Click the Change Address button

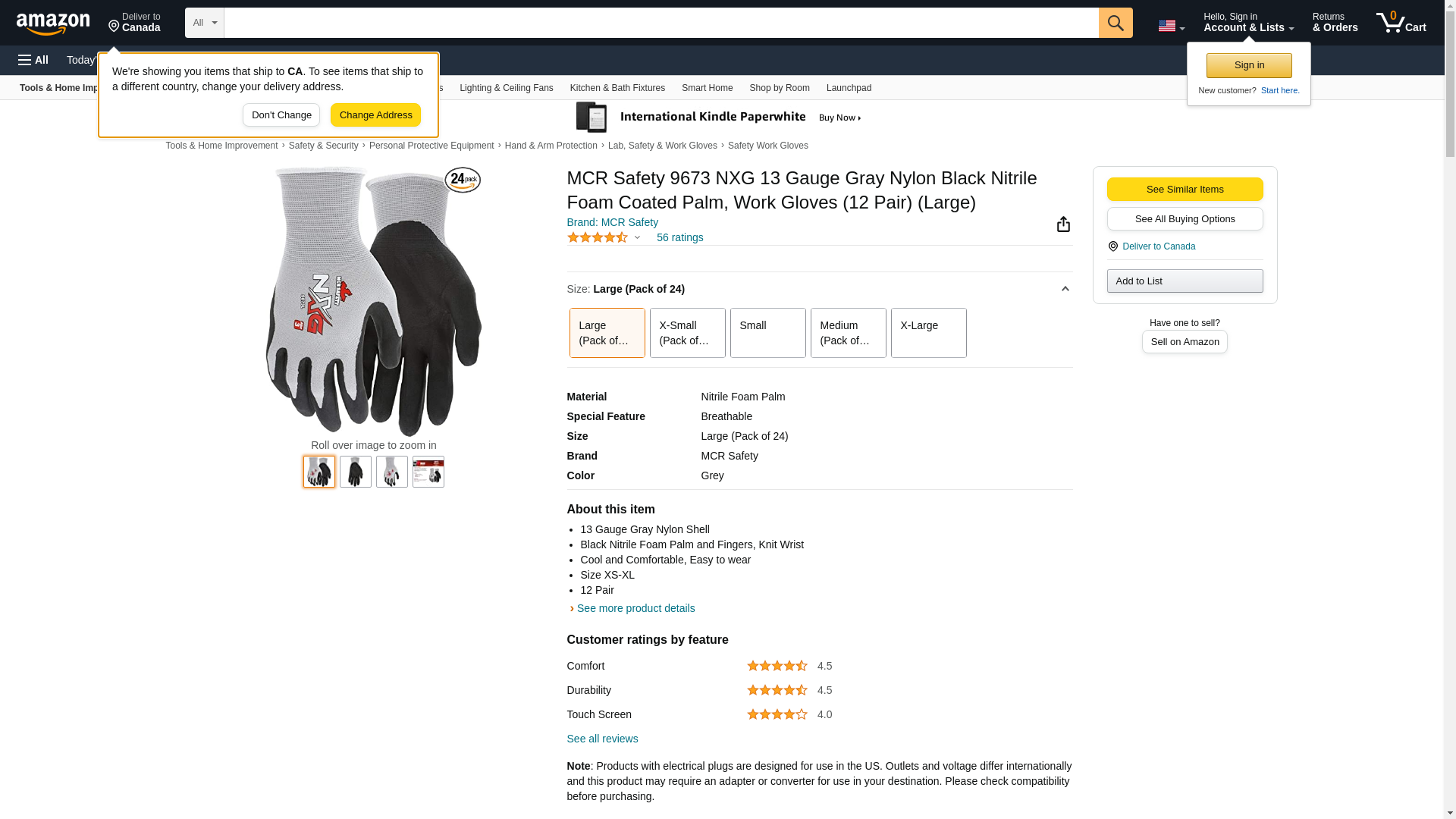[x=376, y=115]
